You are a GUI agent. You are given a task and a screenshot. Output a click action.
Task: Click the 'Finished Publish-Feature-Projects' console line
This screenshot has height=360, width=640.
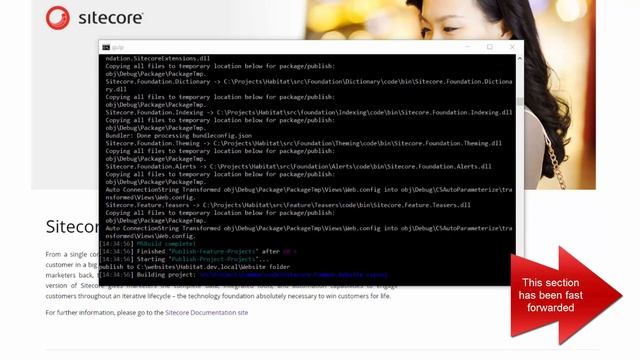pos(198,251)
